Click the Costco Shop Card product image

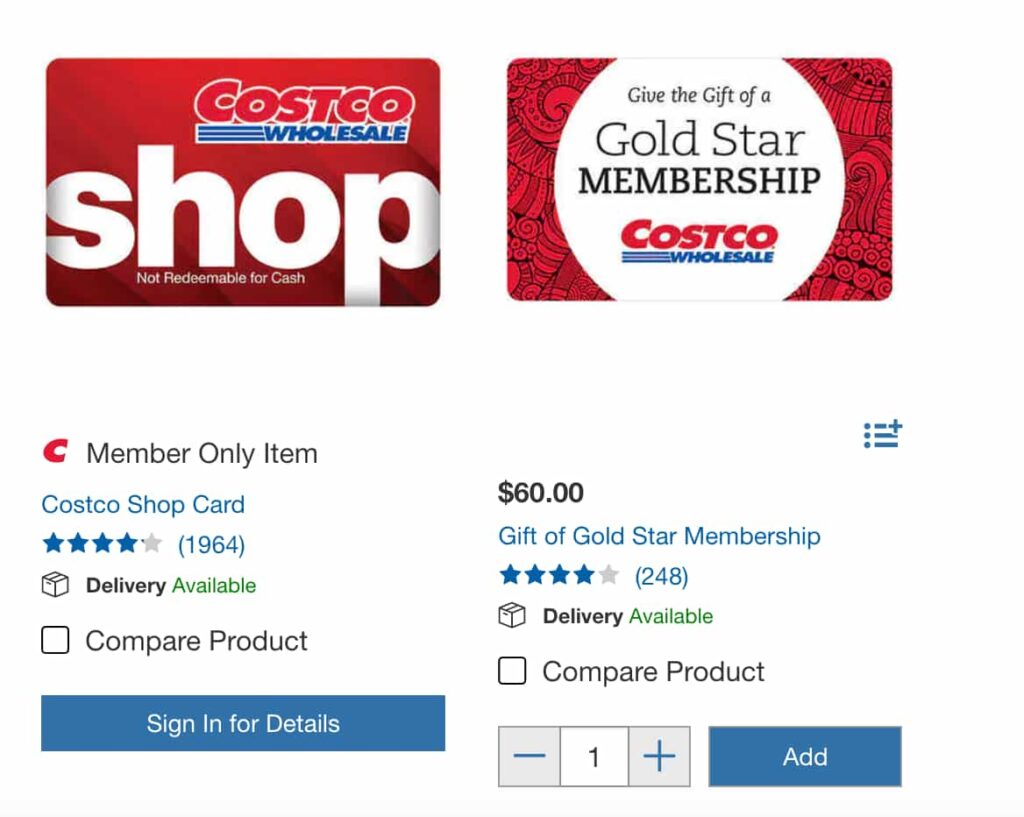tap(243, 182)
